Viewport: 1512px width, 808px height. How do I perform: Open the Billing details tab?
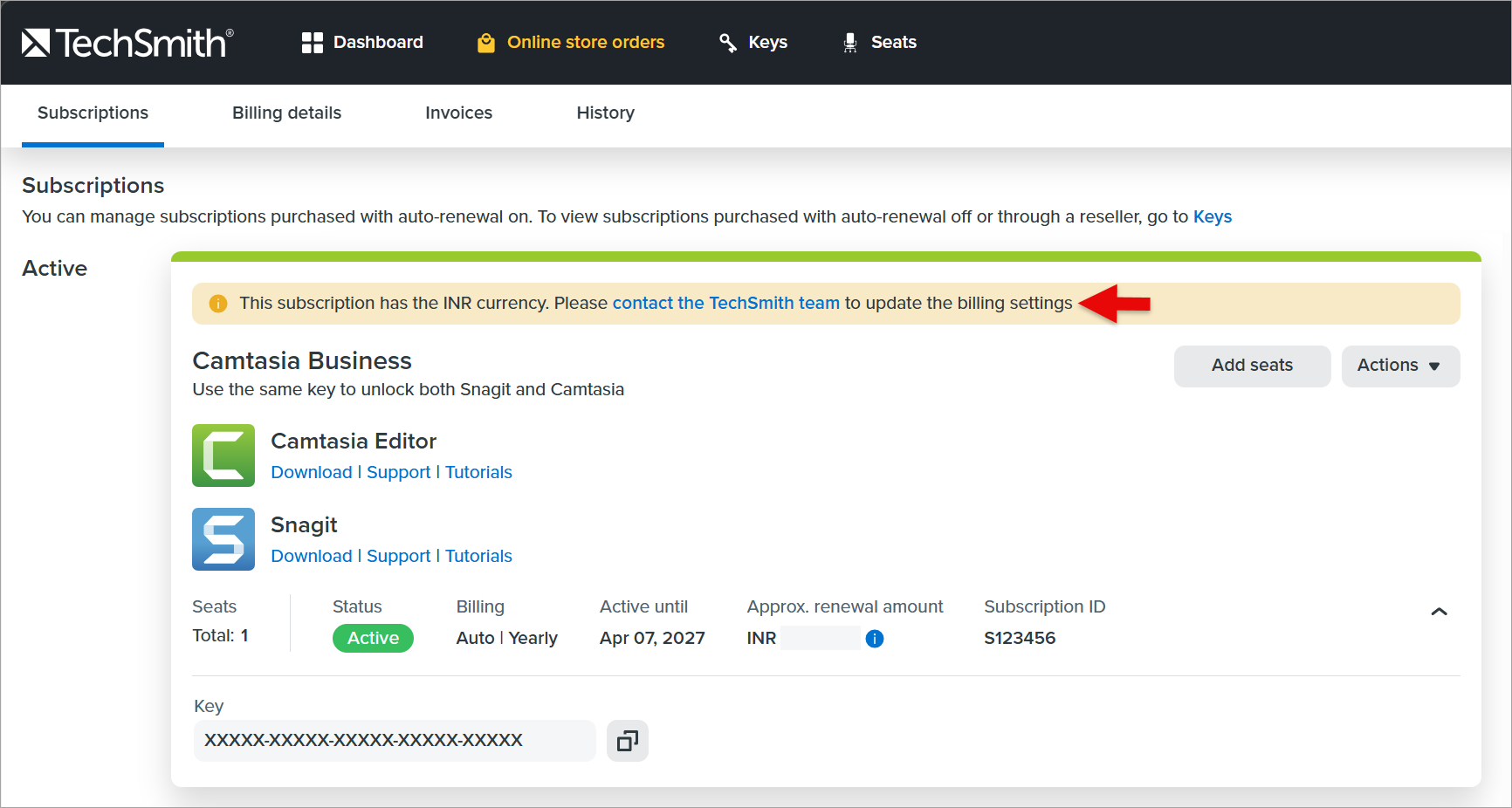coord(286,113)
